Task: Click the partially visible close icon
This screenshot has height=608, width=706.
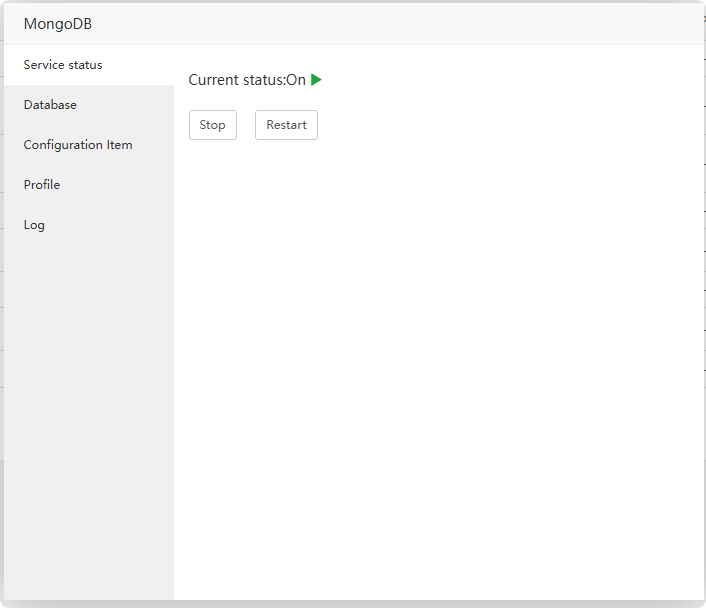Action: coord(703,18)
